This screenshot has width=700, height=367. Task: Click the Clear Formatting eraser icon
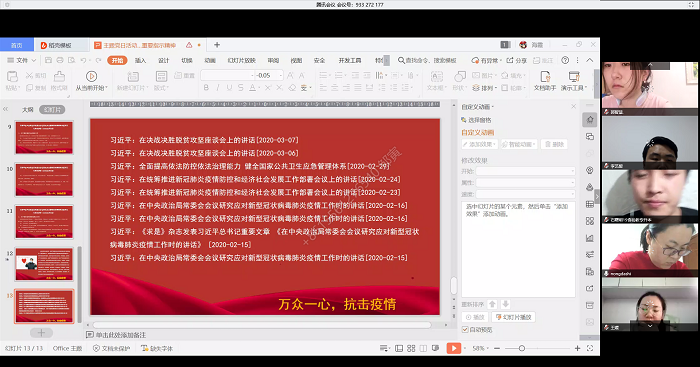point(292,88)
